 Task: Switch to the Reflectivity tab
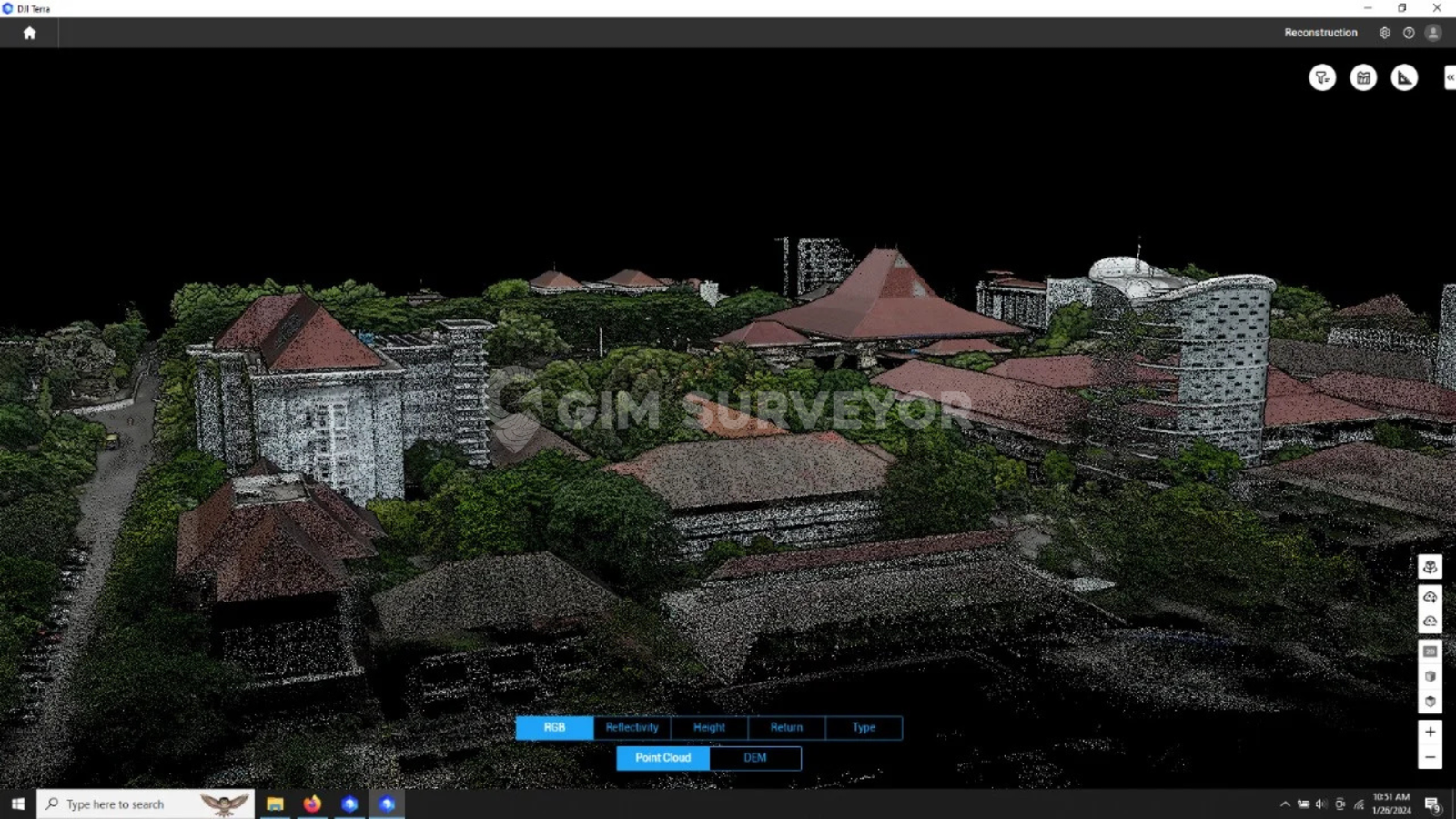[632, 727]
